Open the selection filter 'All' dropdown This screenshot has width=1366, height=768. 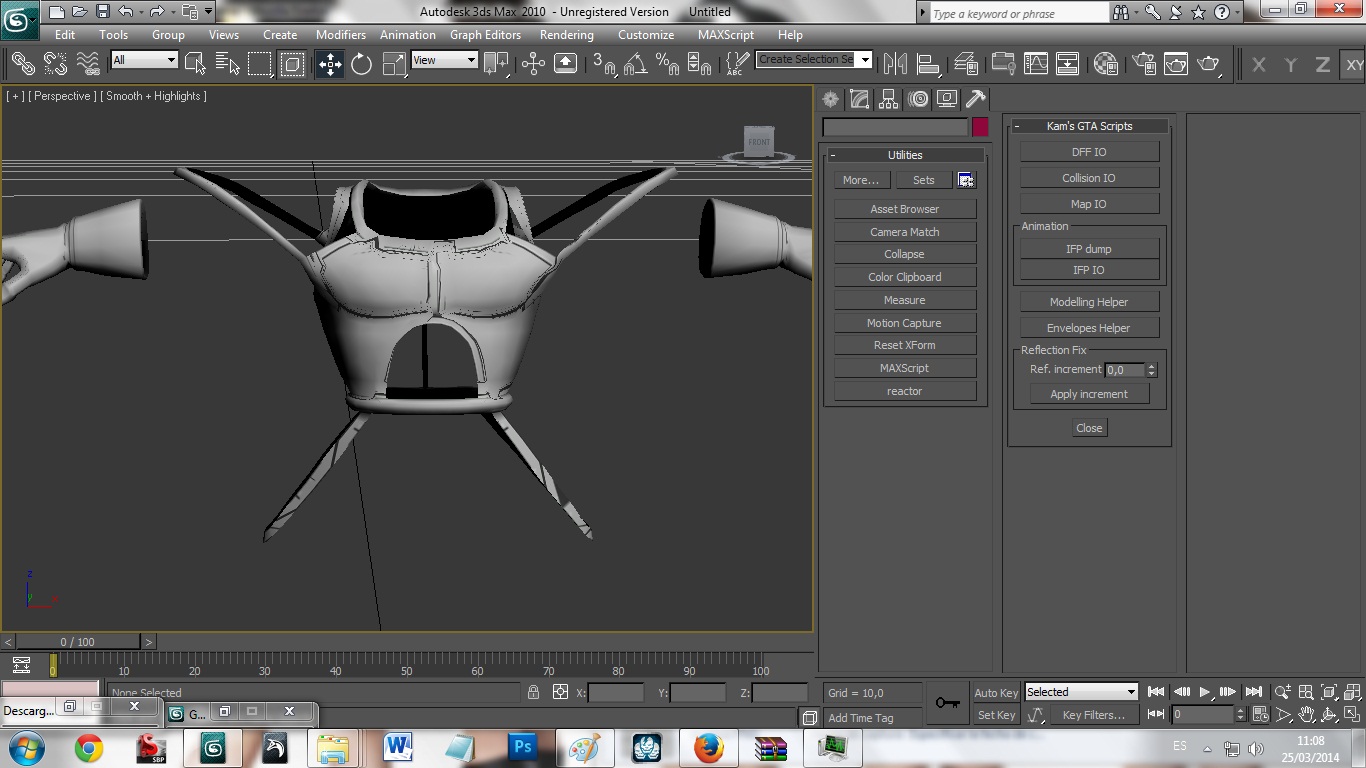pos(144,60)
